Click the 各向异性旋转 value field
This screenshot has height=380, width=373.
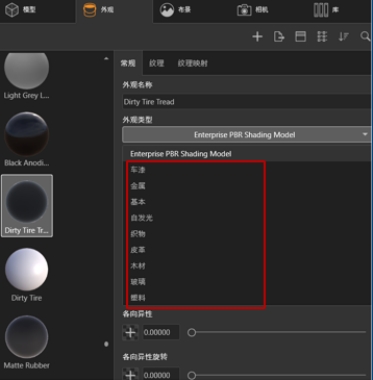coord(161,375)
